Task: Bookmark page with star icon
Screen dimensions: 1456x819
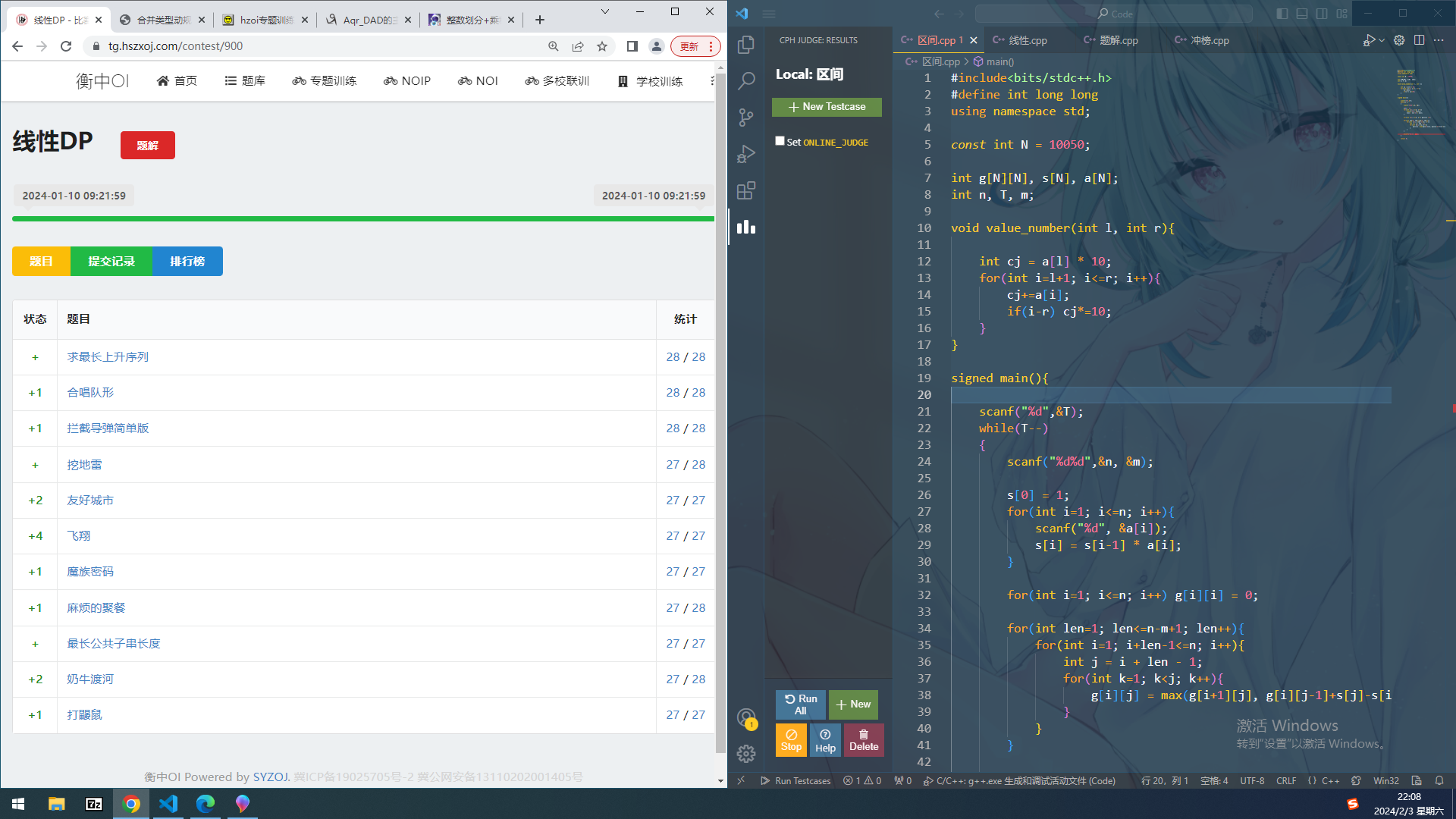Action: pos(602,46)
